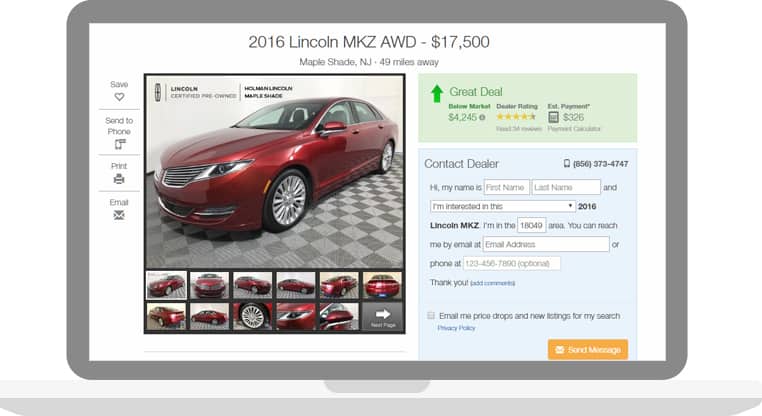Check Email me price drops checkbox
Screen dimensions: 762x416
tap(431, 316)
